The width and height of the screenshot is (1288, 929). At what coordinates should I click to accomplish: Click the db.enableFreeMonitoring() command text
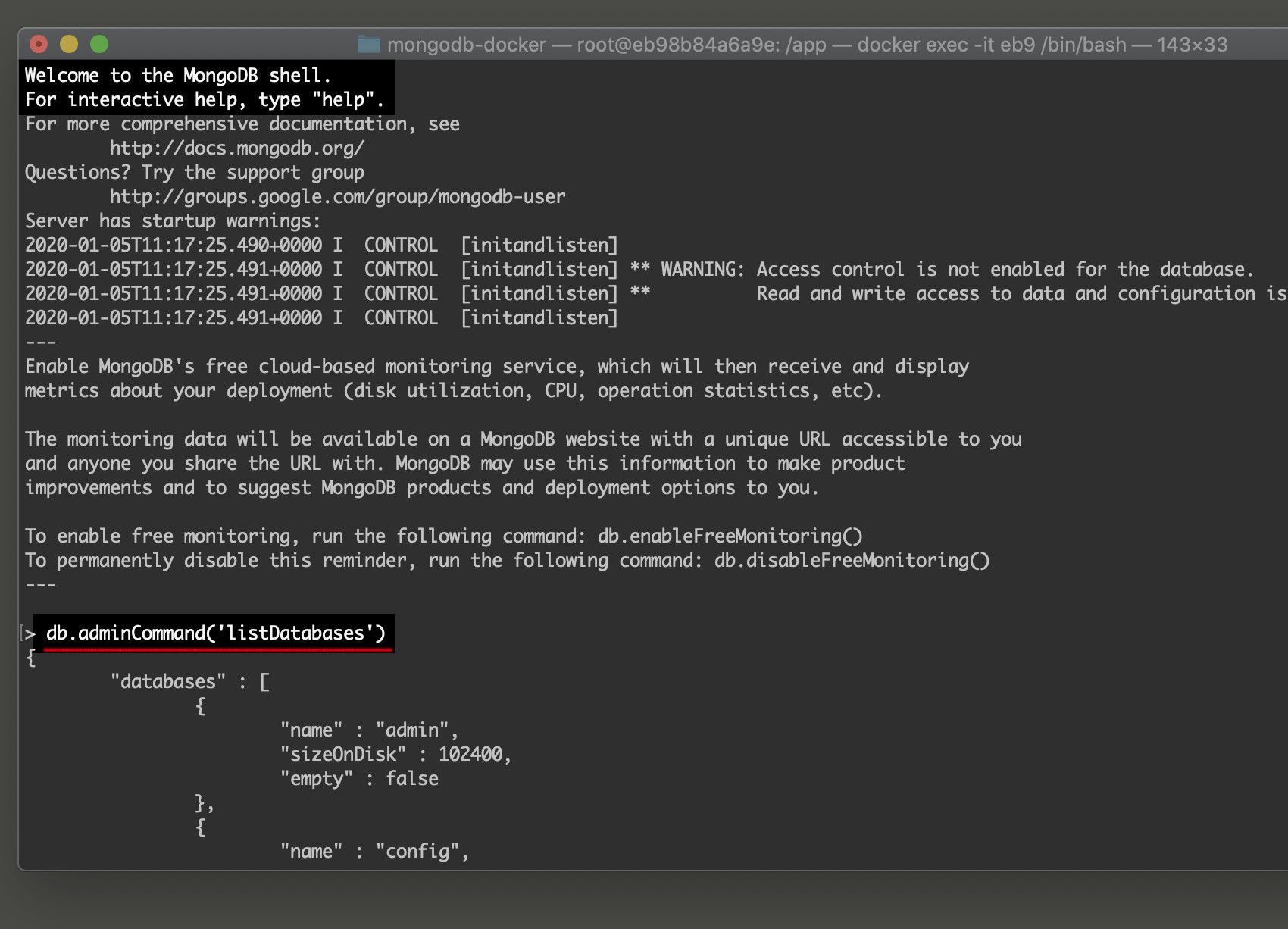(730, 536)
